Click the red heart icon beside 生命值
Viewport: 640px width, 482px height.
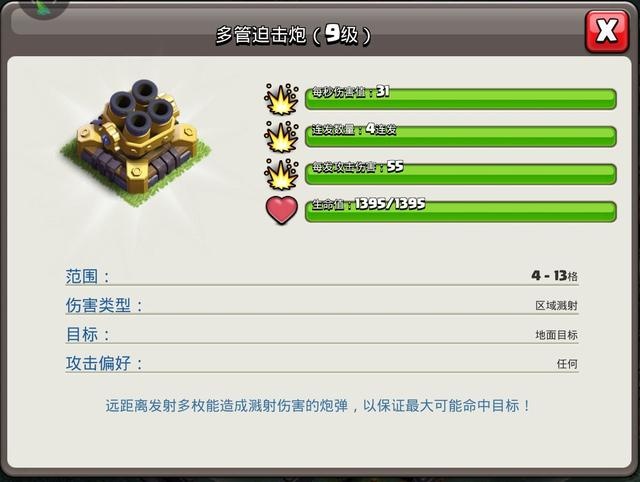(281, 210)
